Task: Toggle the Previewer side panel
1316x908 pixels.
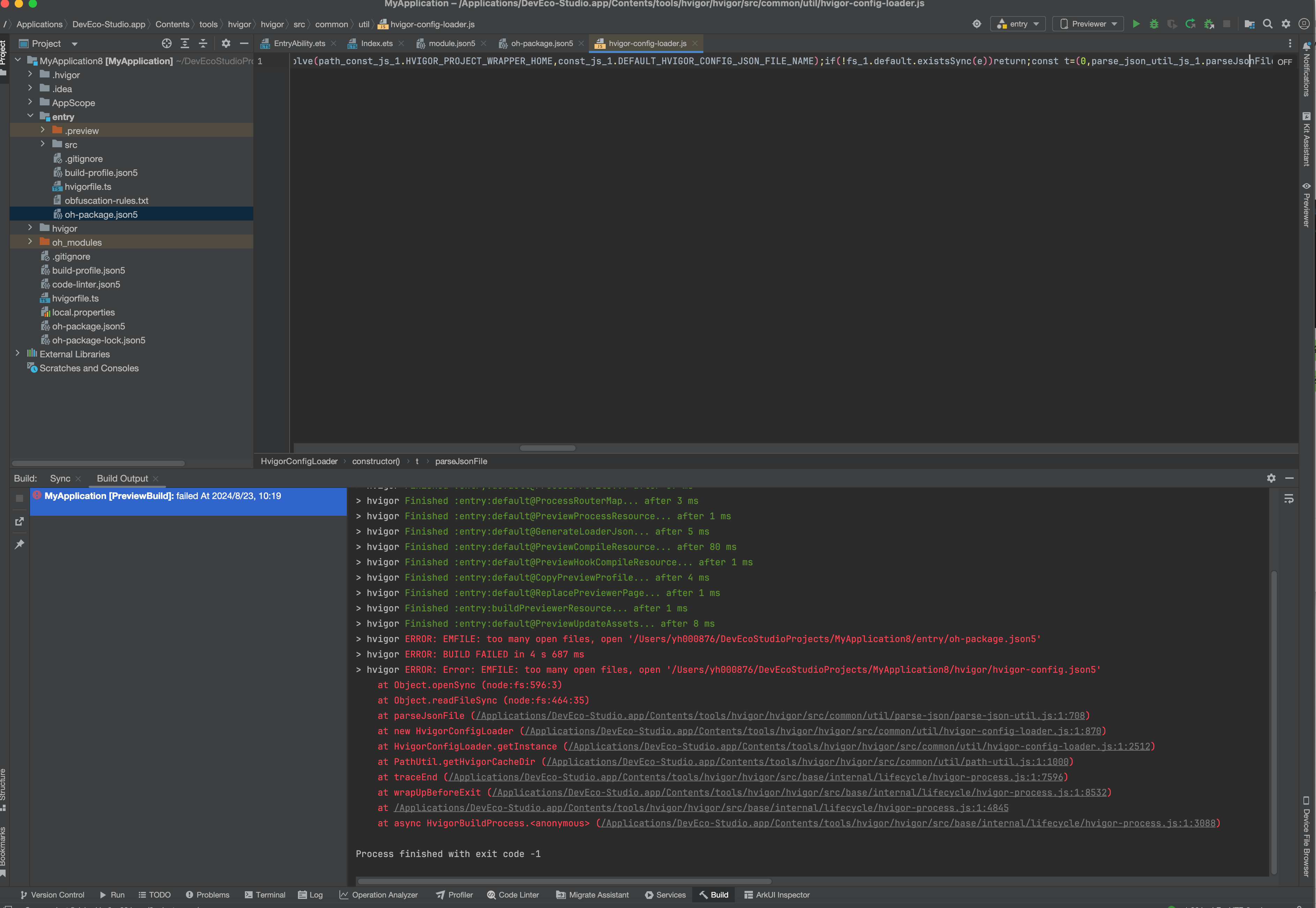Action: pyautogui.click(x=1306, y=205)
